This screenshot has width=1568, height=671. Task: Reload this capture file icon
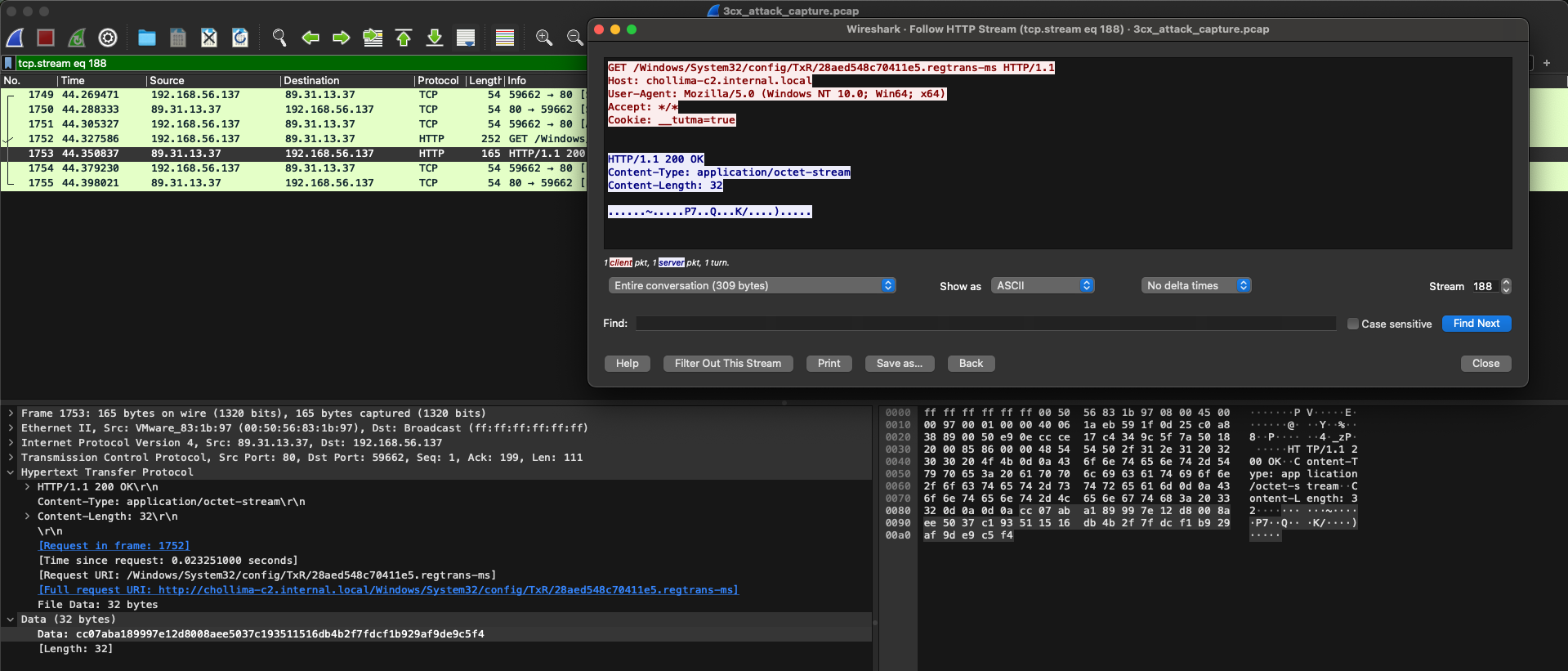click(240, 38)
